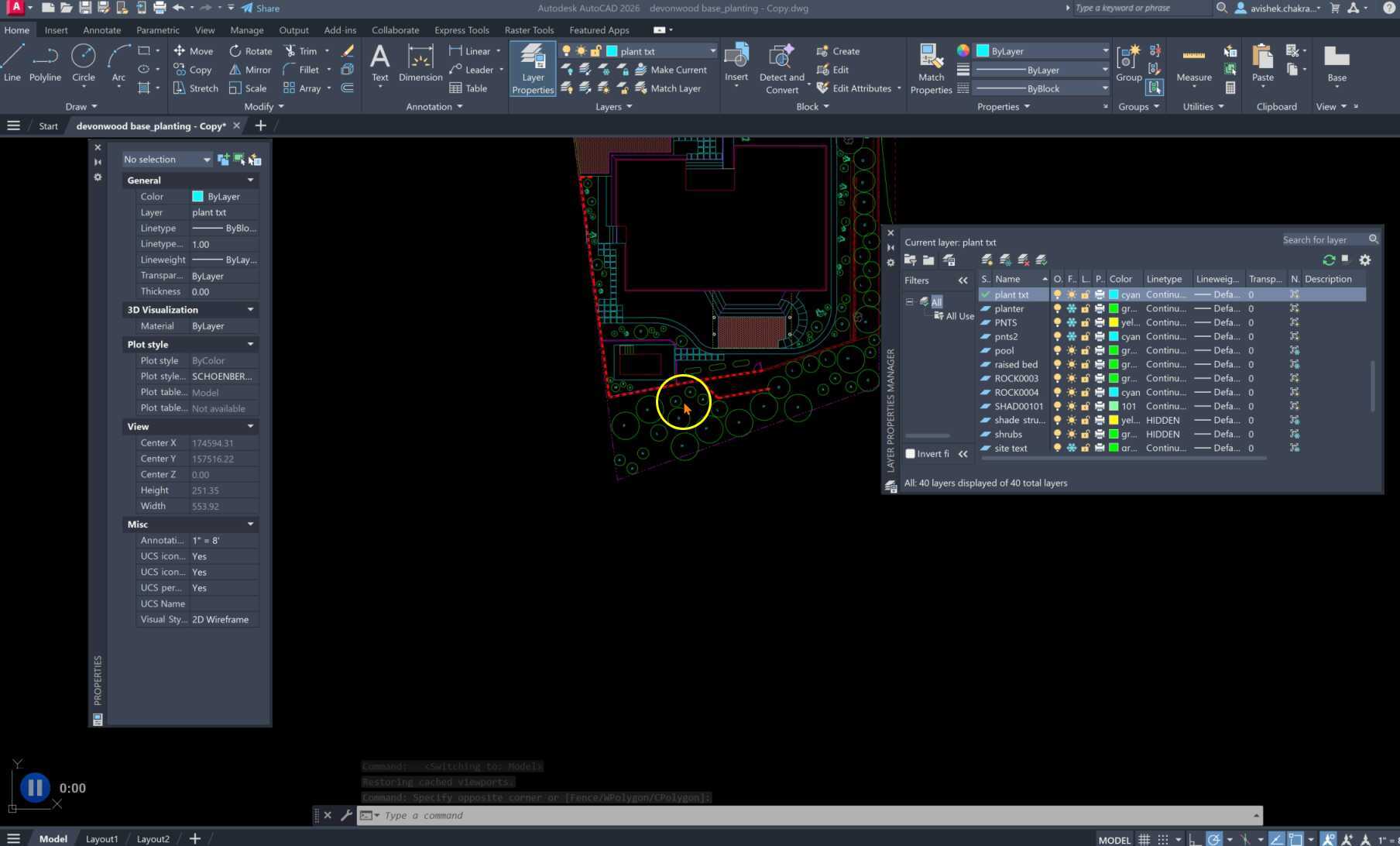
Task: Click the Match Layer button
Action: (x=667, y=88)
